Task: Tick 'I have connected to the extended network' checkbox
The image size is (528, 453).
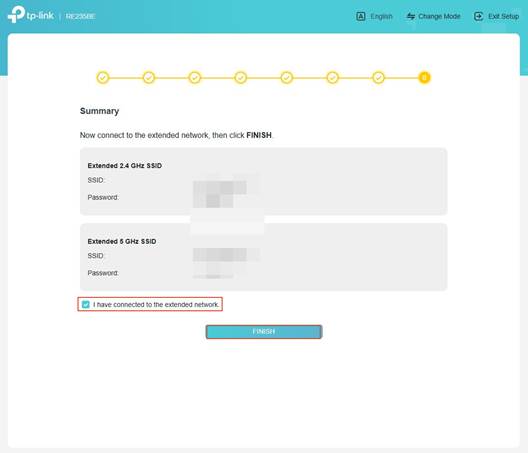Action: [x=86, y=304]
